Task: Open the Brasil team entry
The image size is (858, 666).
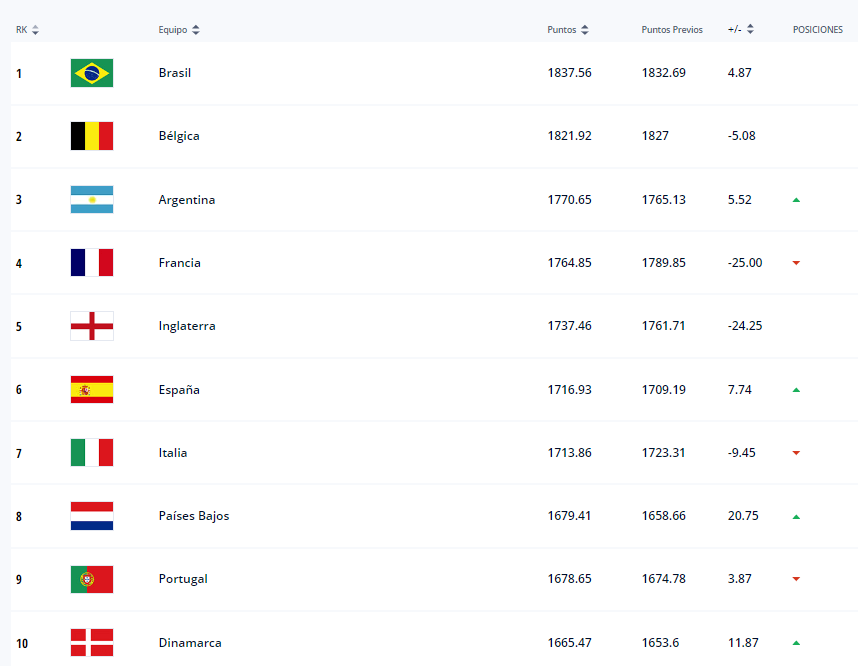Action: click(x=175, y=72)
